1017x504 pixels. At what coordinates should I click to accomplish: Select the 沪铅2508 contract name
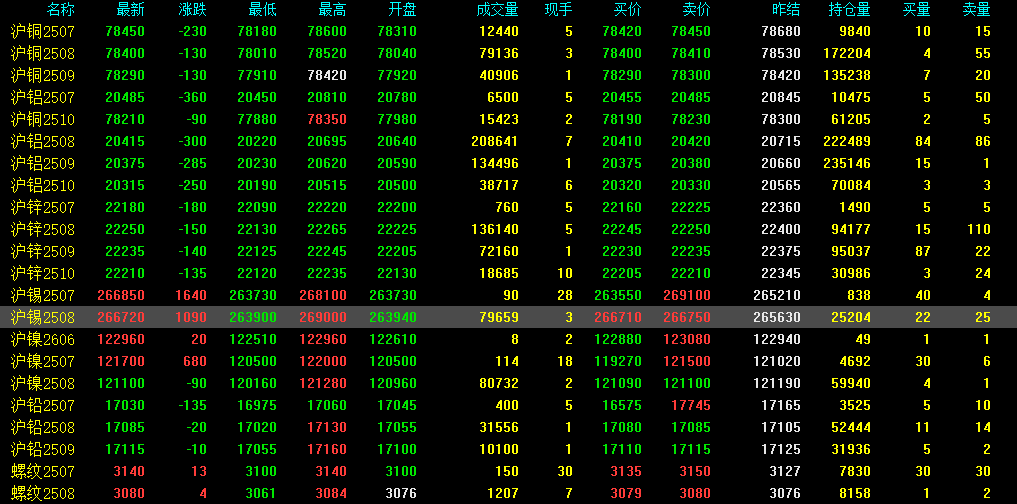tap(43, 427)
